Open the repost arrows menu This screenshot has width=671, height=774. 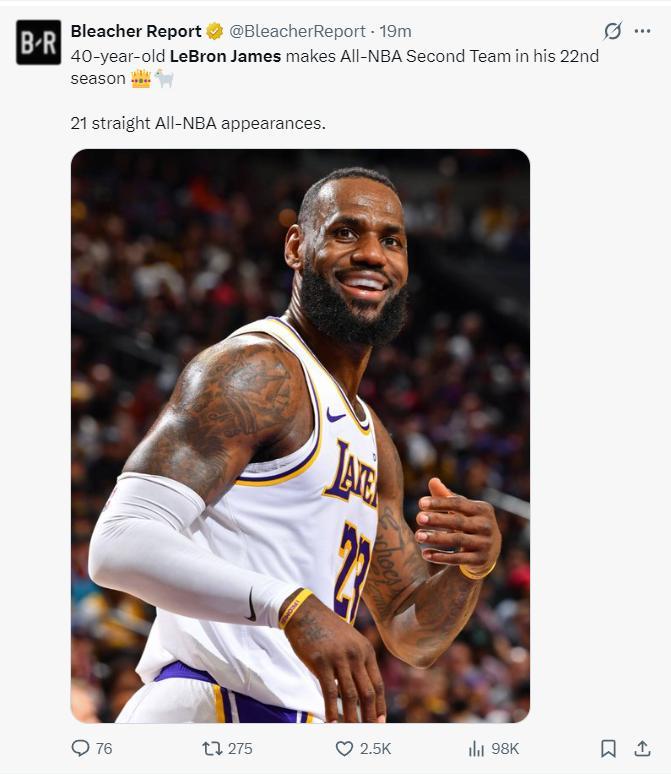[x=211, y=748]
